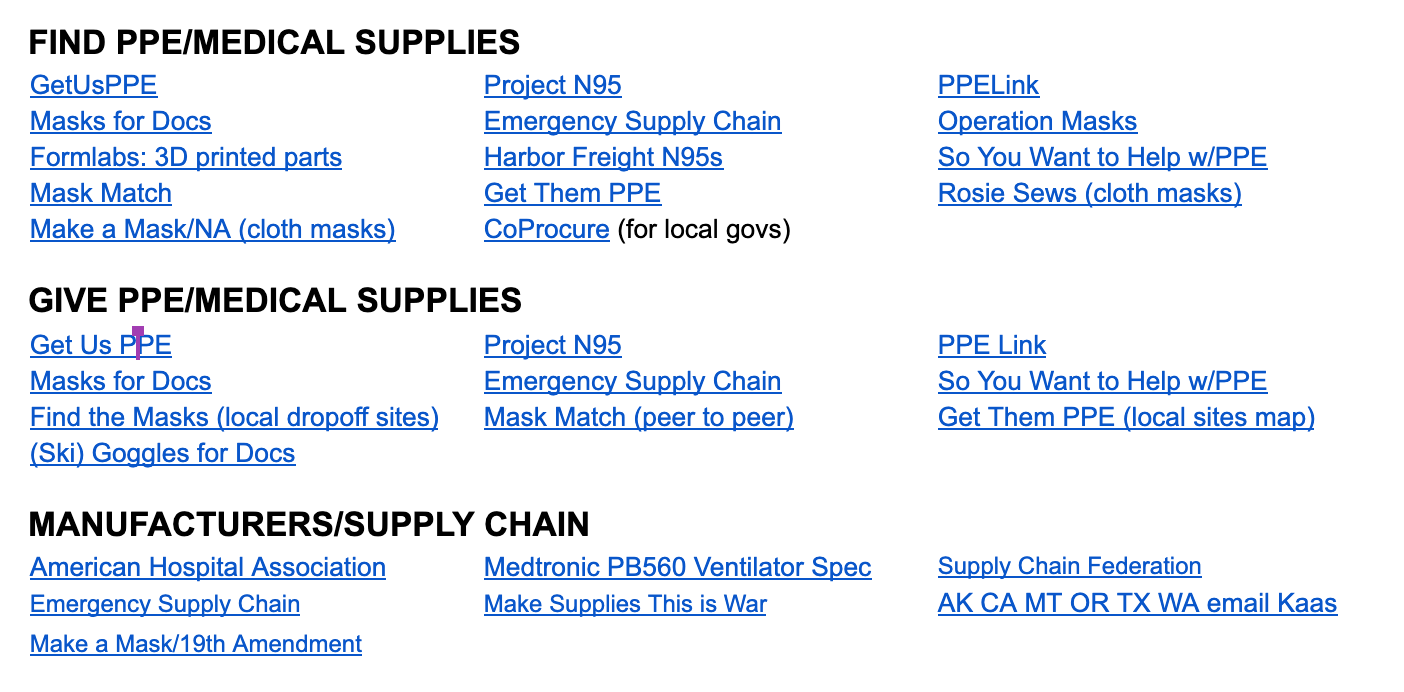
Task: Open Mask Match peer to peer link
Action: coord(638,417)
